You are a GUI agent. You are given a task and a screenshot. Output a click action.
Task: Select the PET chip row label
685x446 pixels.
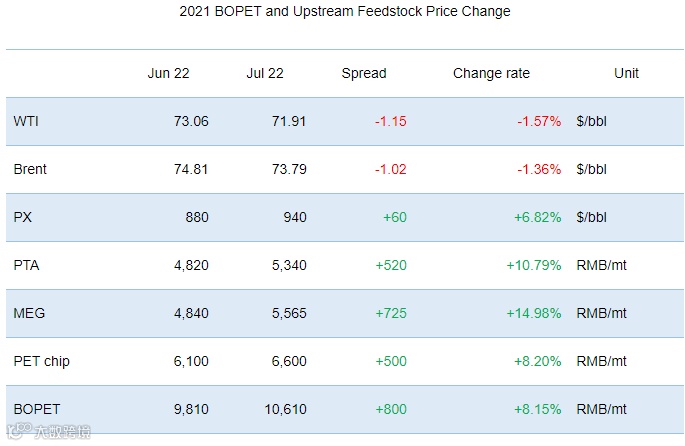point(42,361)
